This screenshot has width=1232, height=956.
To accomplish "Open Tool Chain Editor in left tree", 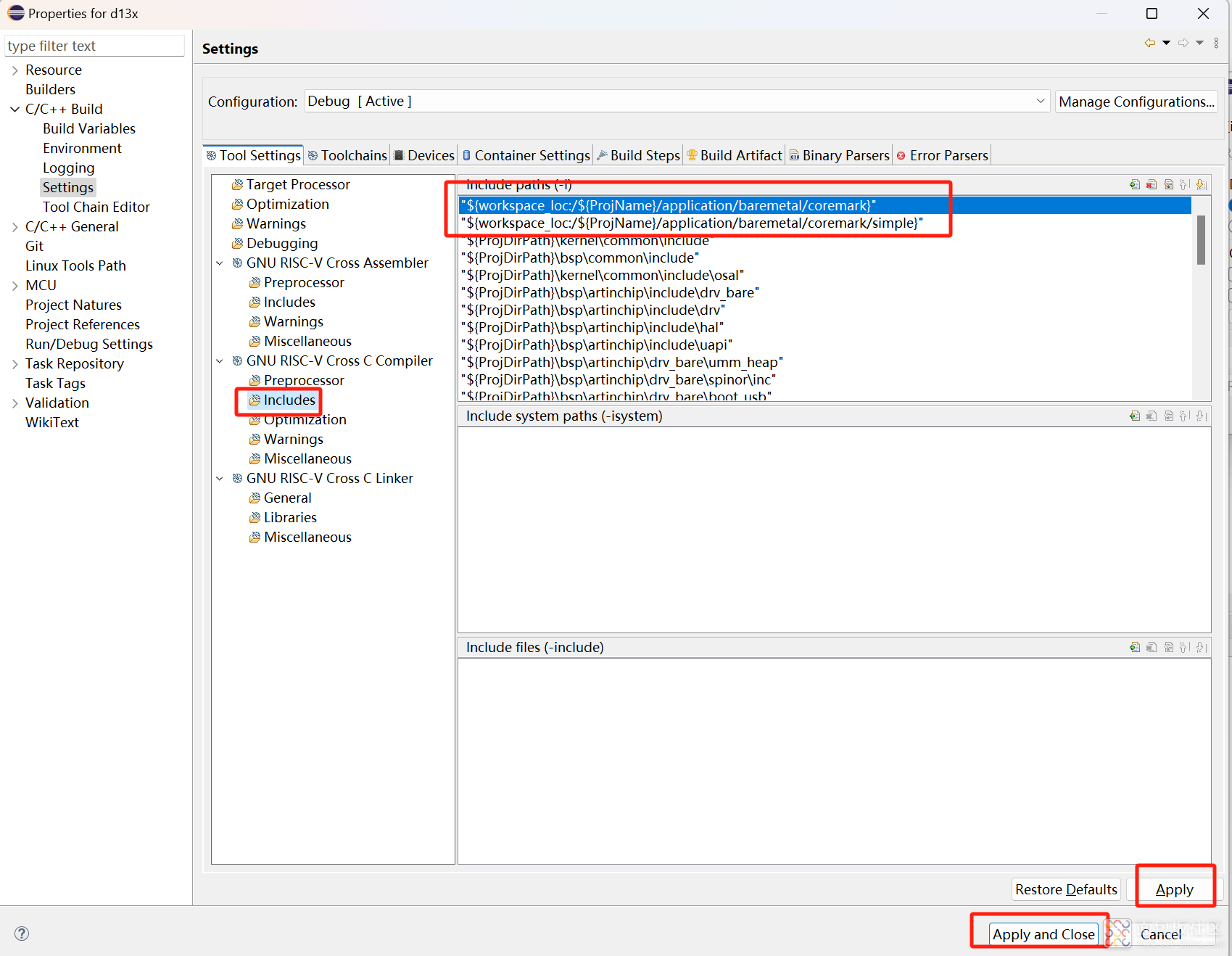I will 96,207.
